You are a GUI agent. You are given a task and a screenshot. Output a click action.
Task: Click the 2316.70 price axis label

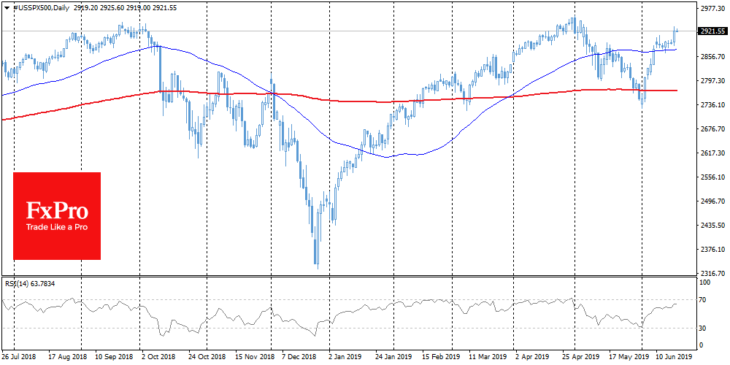click(x=711, y=273)
